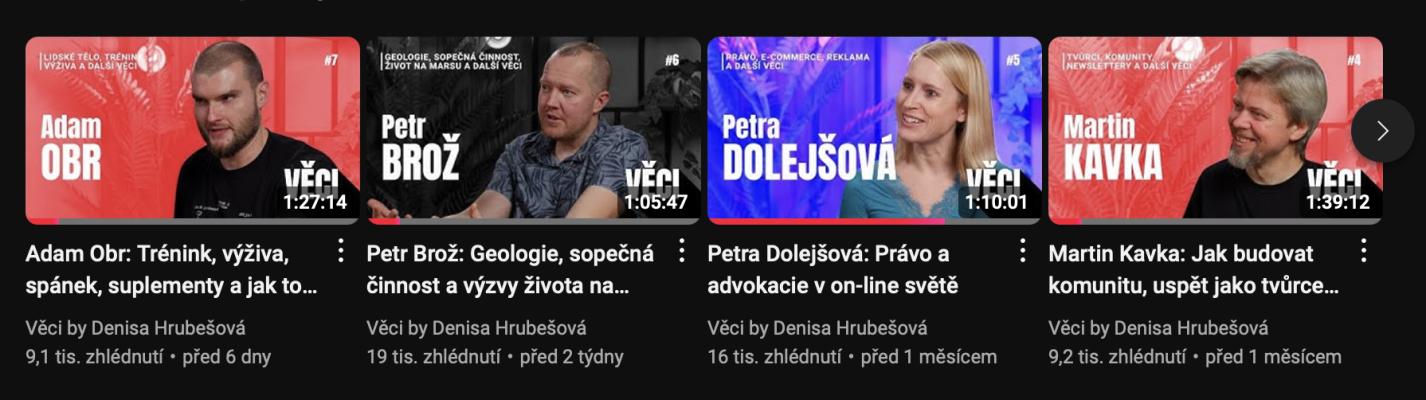Open more options for Adam Obr video
Screen dimensions: 1426x400
pos(340,251)
